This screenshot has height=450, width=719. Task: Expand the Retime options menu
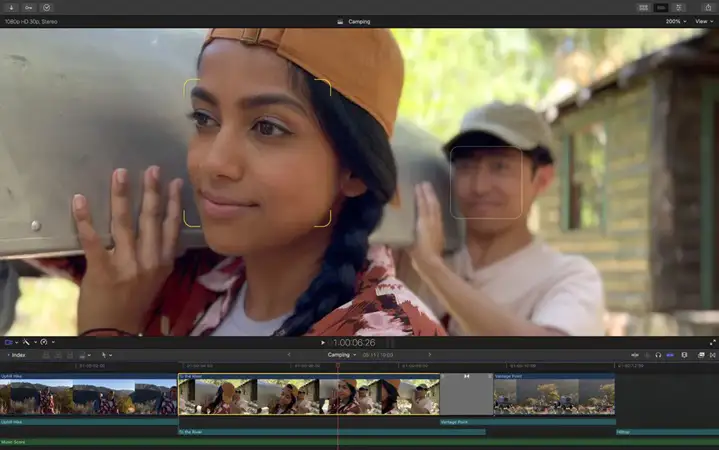(53, 342)
